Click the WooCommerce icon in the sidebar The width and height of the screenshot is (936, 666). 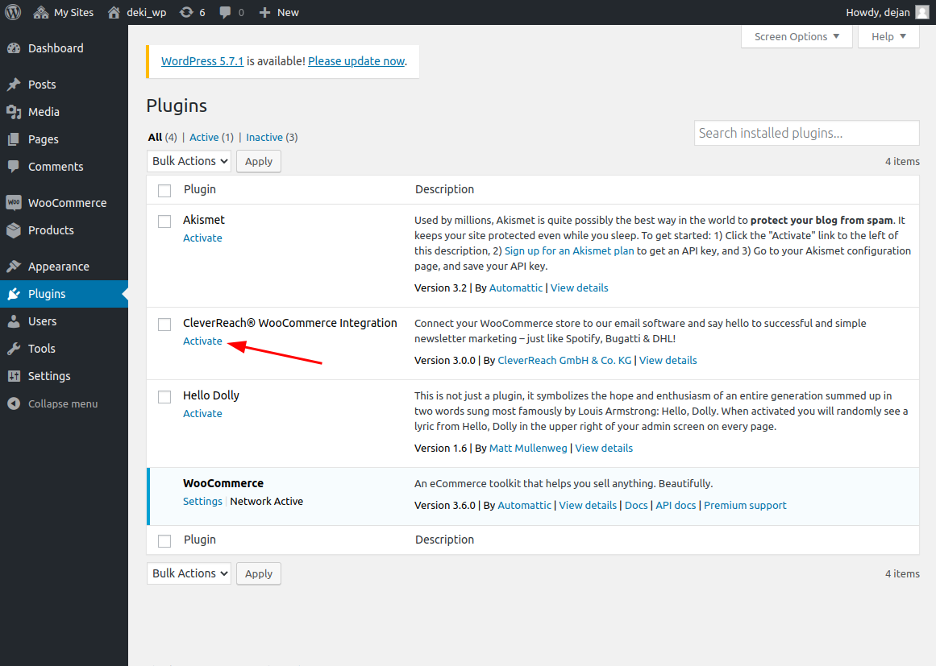coord(14,202)
